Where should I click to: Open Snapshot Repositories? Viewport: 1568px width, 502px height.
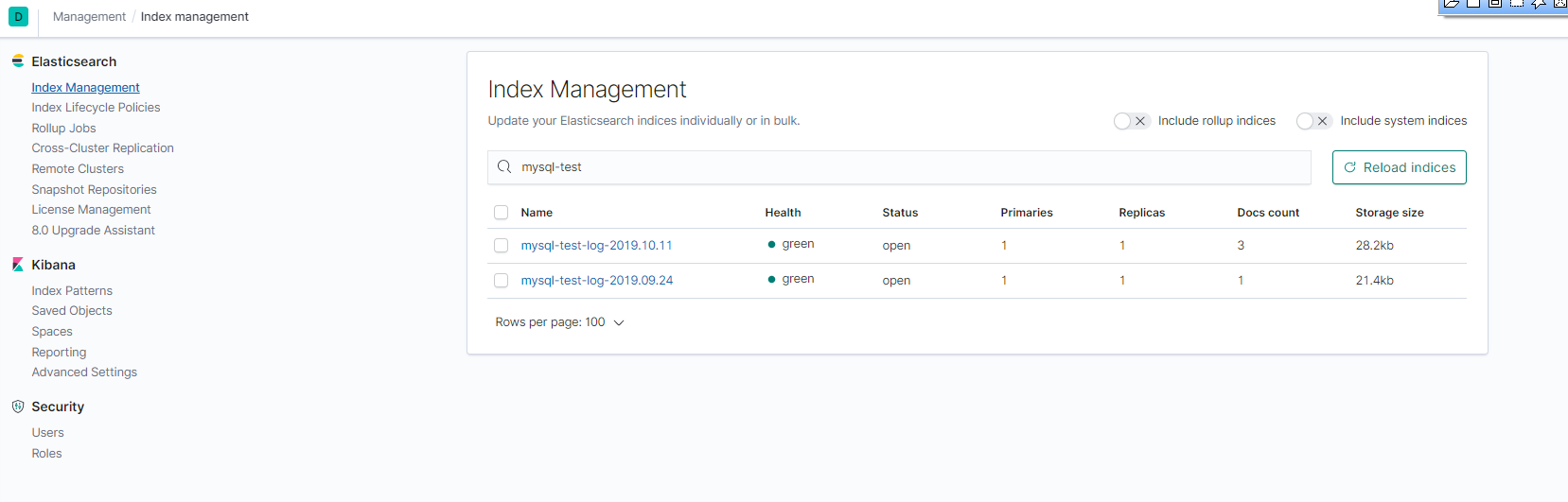click(x=94, y=190)
